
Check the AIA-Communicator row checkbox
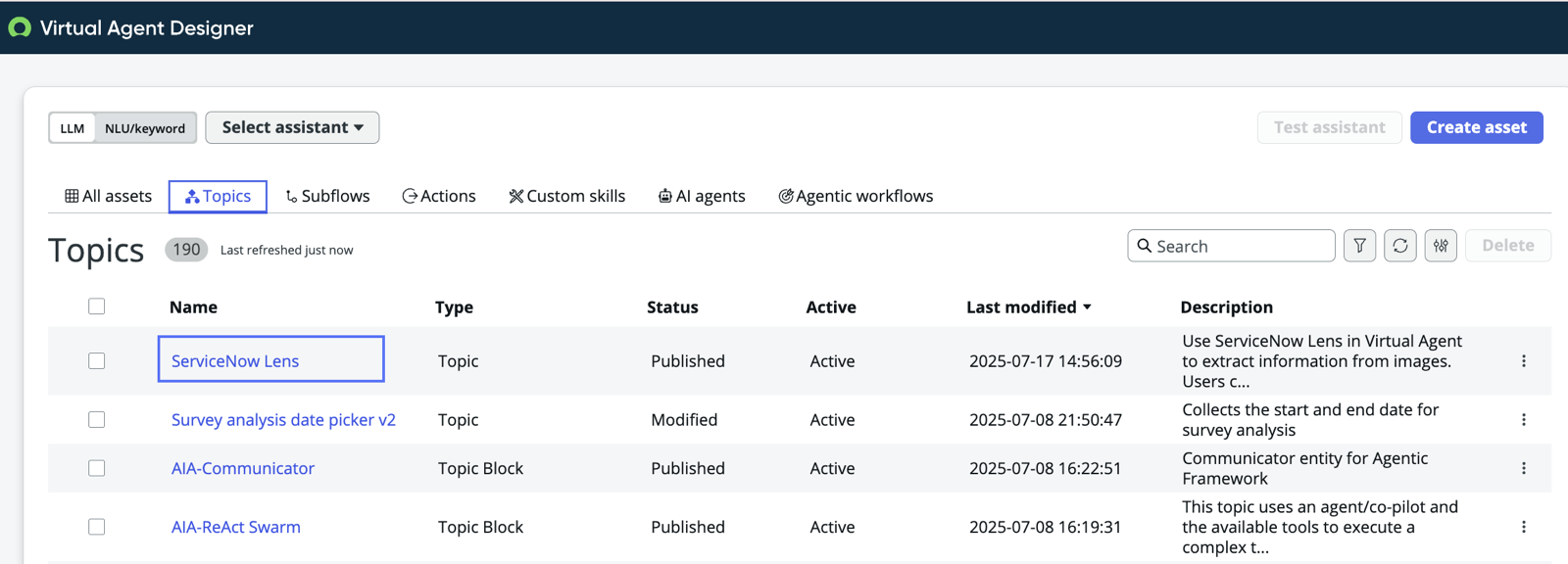point(96,468)
